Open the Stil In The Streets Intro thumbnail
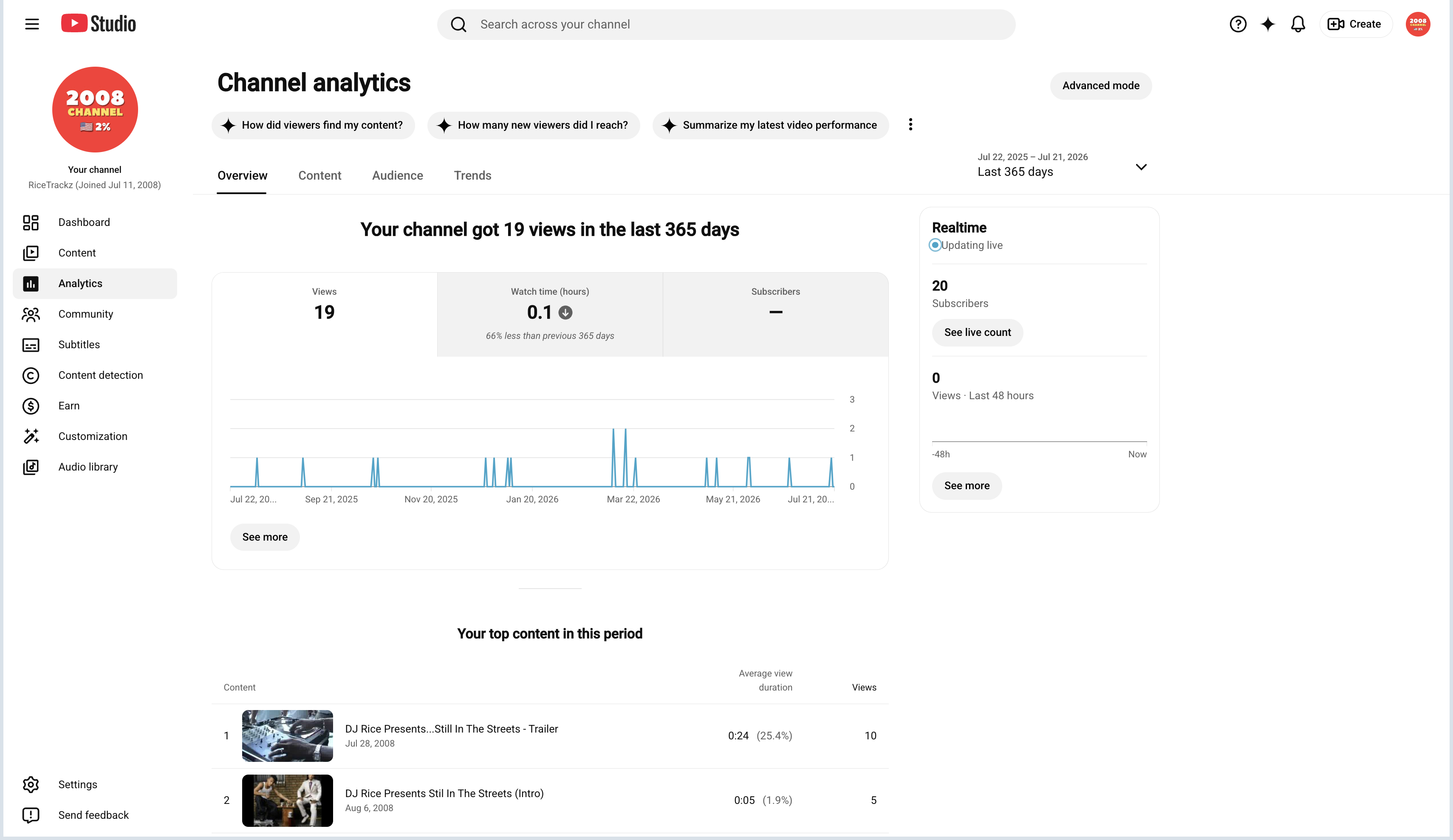1453x840 pixels. point(287,800)
